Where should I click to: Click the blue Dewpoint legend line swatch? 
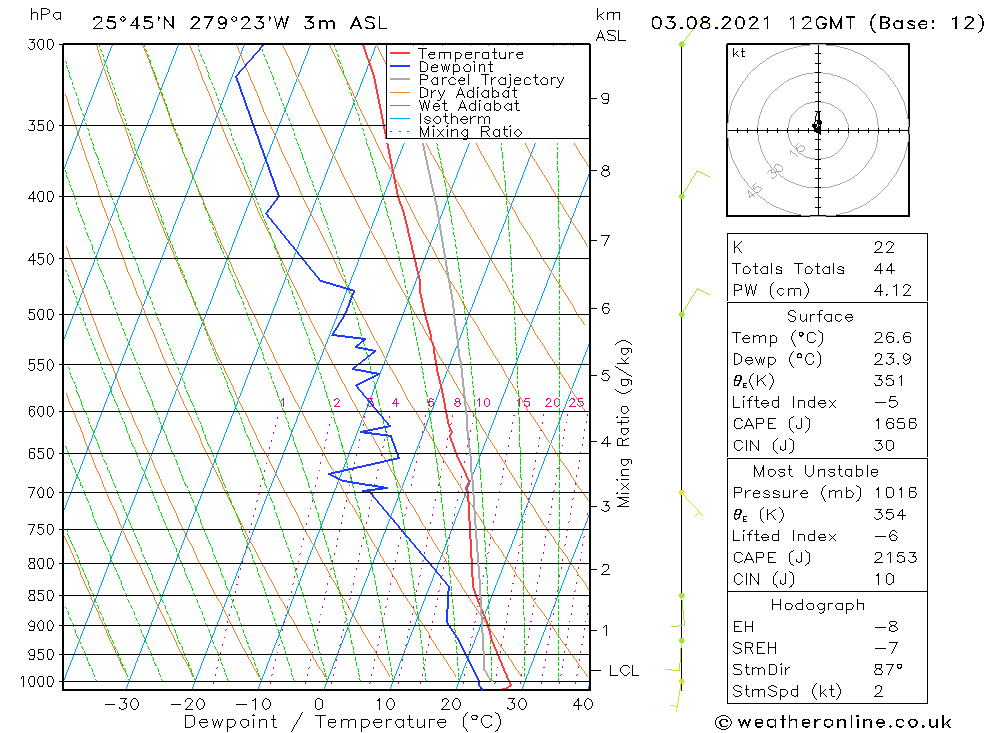400,66
